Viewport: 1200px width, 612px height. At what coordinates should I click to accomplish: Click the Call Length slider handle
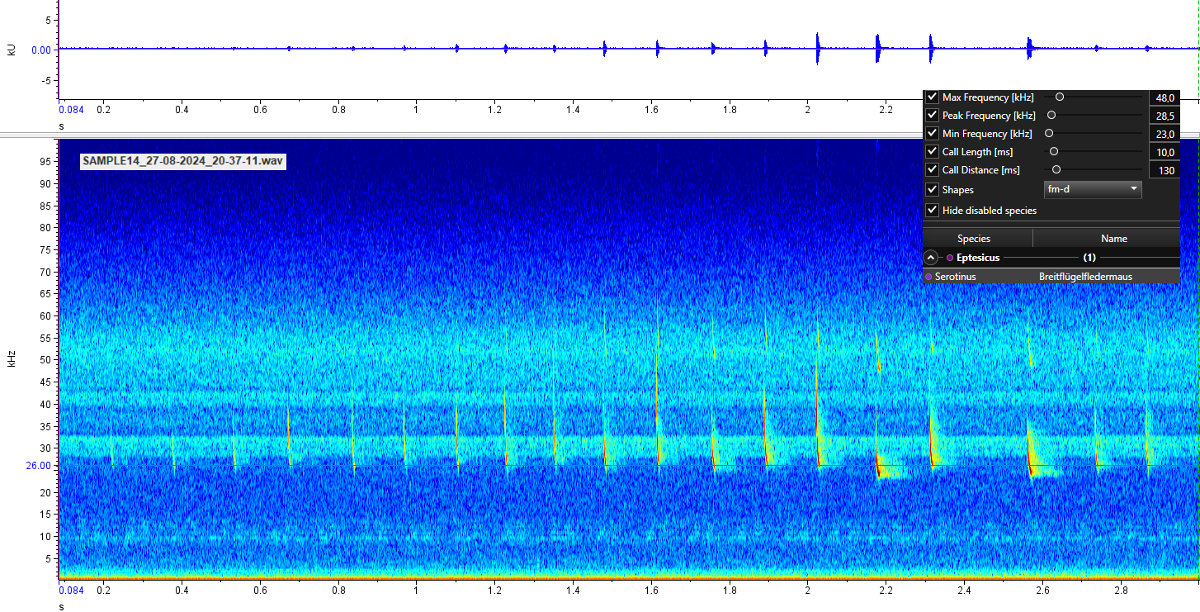point(1054,151)
